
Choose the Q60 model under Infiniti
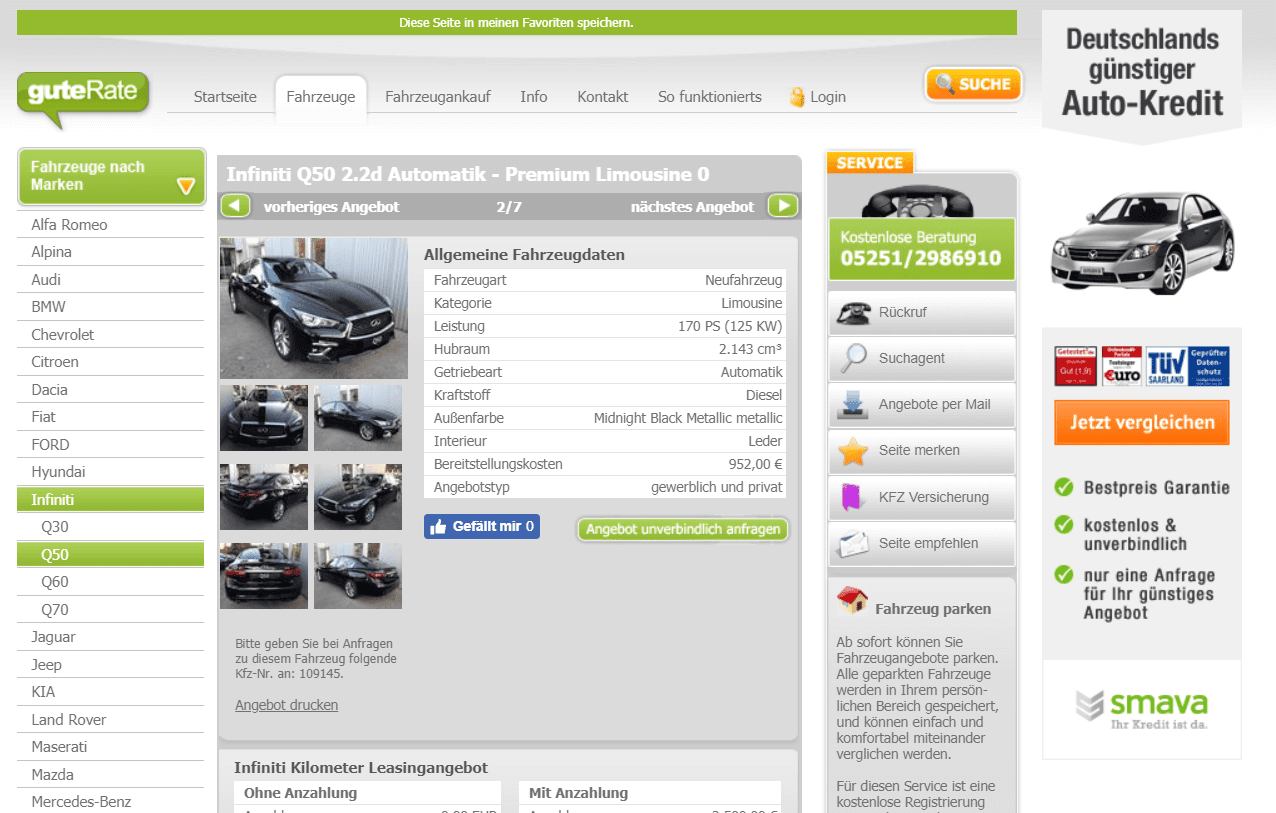pyautogui.click(x=110, y=582)
